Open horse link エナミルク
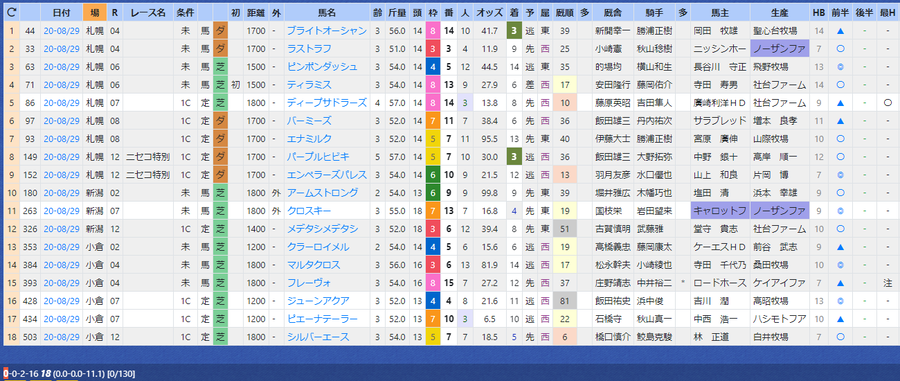This screenshot has height=381, width=900. pyautogui.click(x=309, y=139)
